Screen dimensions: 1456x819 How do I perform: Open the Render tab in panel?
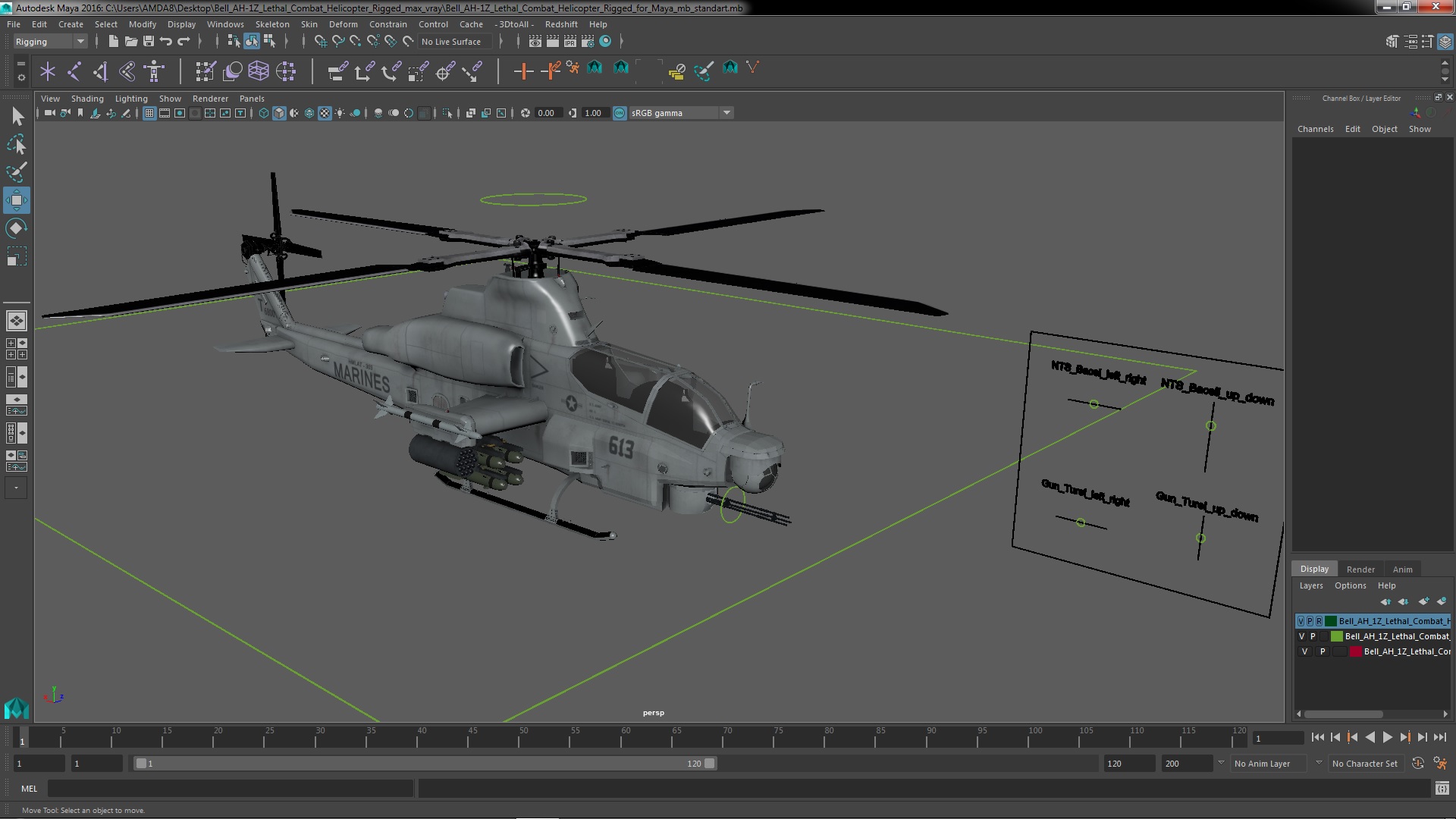pyautogui.click(x=1361, y=568)
